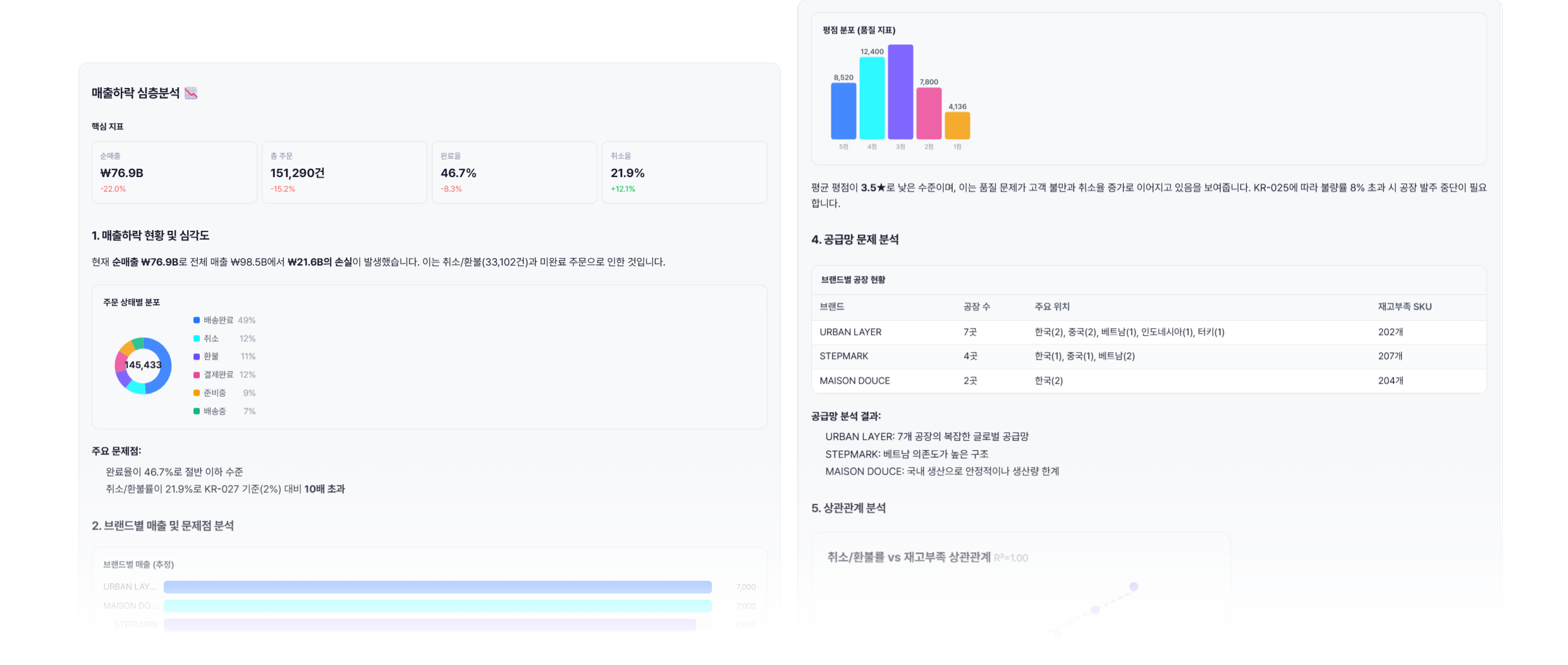The height and width of the screenshot is (665, 1568).
Task: Select the STEPMARK table row name
Action: point(844,356)
